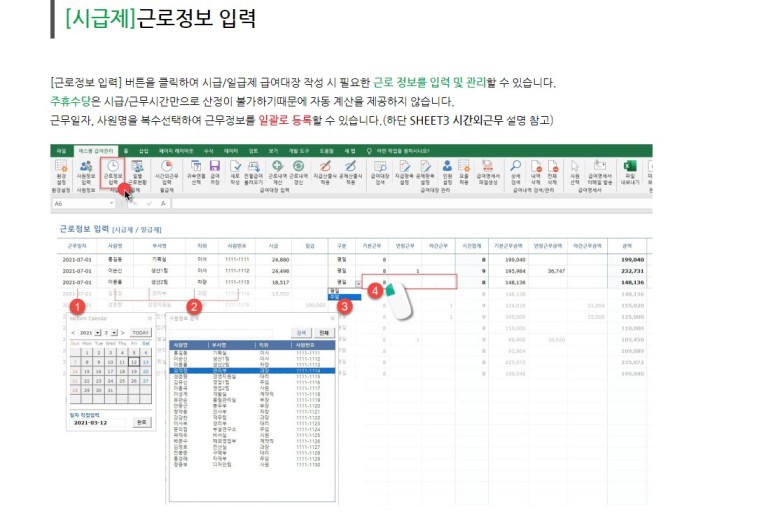Click the TODAY button in calendar
Image resolution: width=773 pixels, height=514 pixels.
pos(141,333)
